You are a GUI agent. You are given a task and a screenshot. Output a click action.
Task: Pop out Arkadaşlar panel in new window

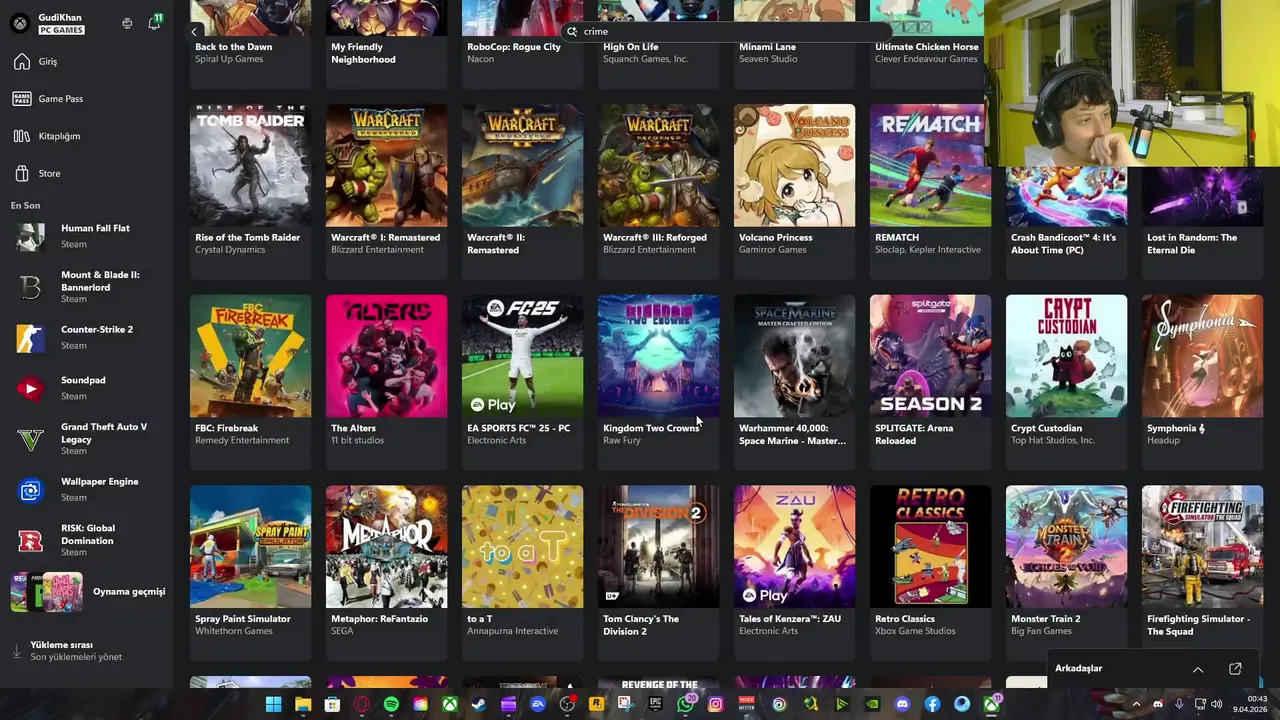pos(1235,669)
